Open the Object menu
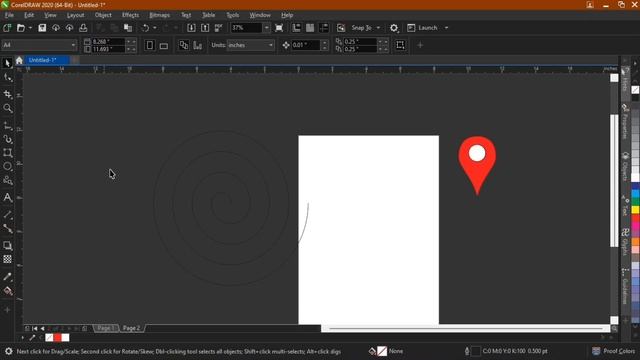 103,15
